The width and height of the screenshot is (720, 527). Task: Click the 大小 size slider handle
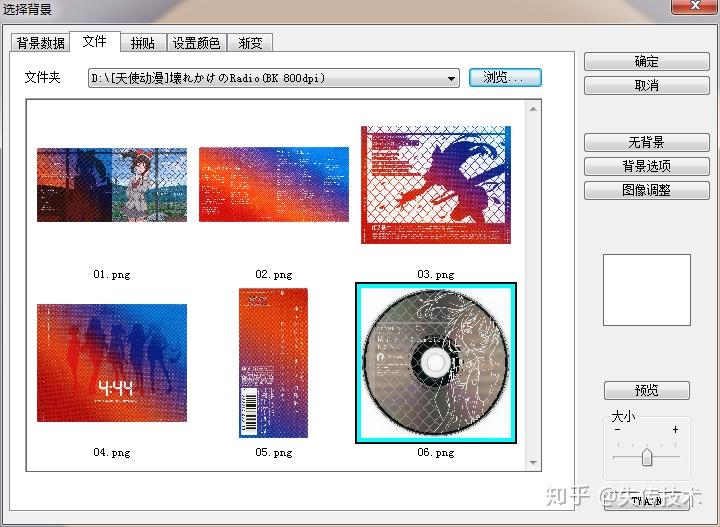647,457
